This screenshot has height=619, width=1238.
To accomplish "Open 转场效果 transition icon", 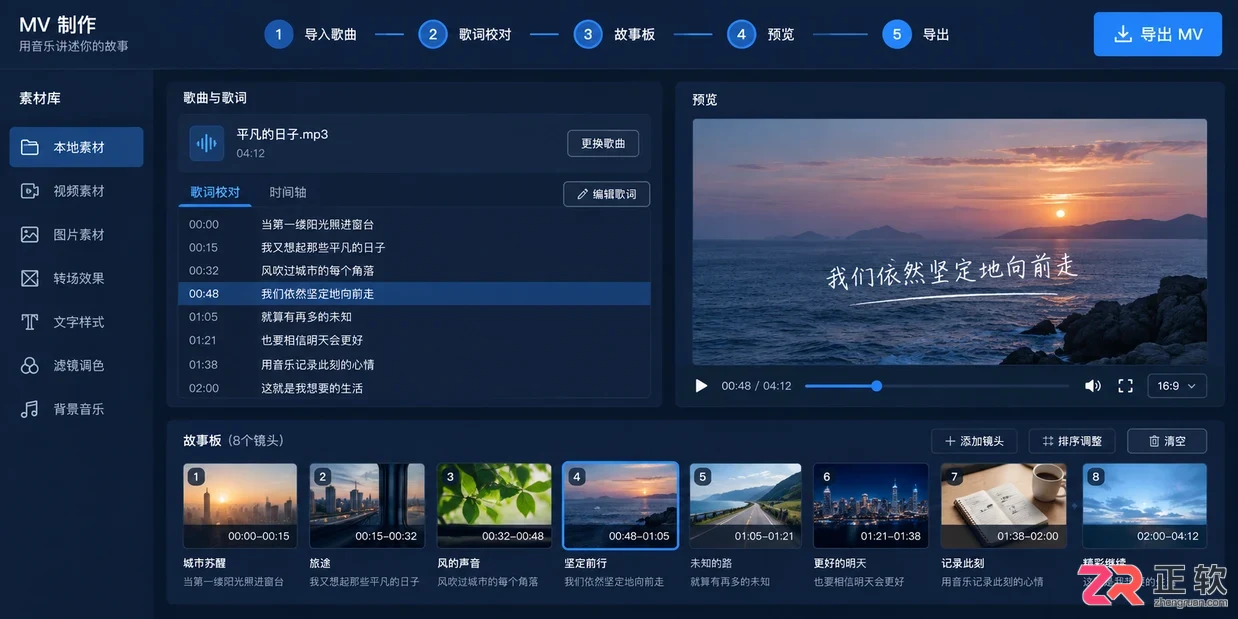I will point(30,278).
